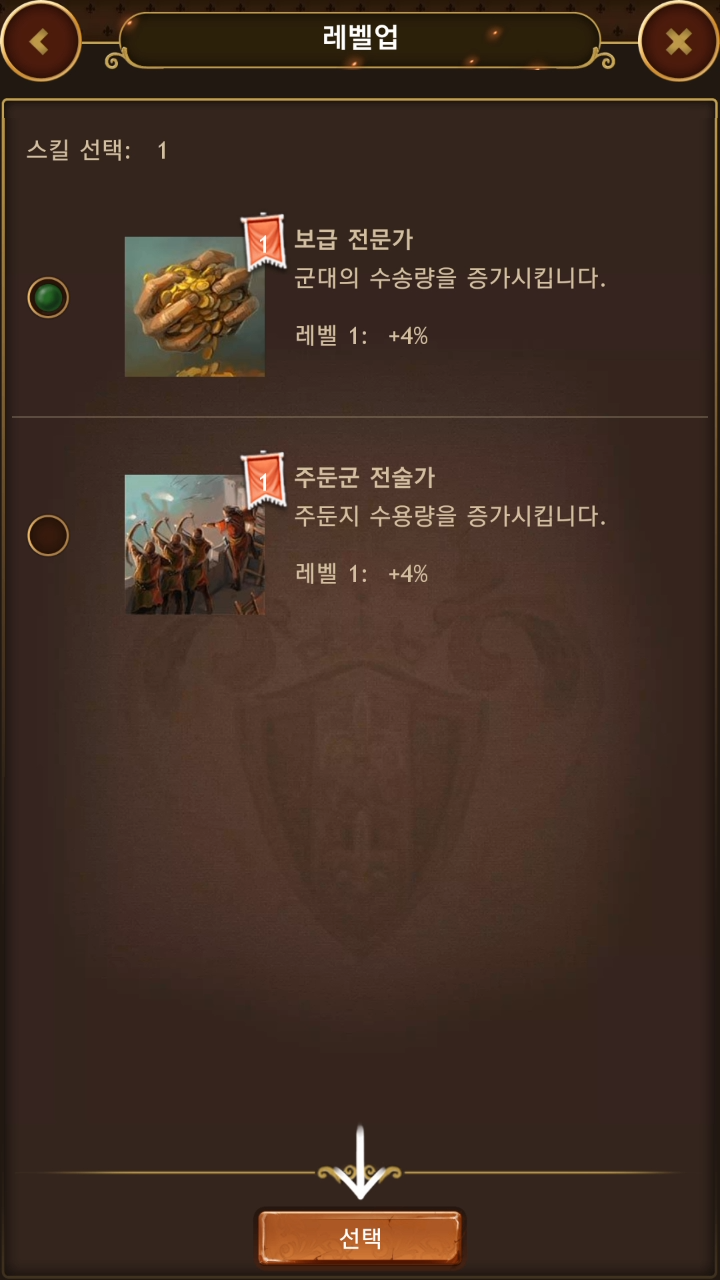Click the level 1 banner on 주둔군 전술가
Image resolution: width=720 pixels, height=1280 pixels.
click(264, 479)
